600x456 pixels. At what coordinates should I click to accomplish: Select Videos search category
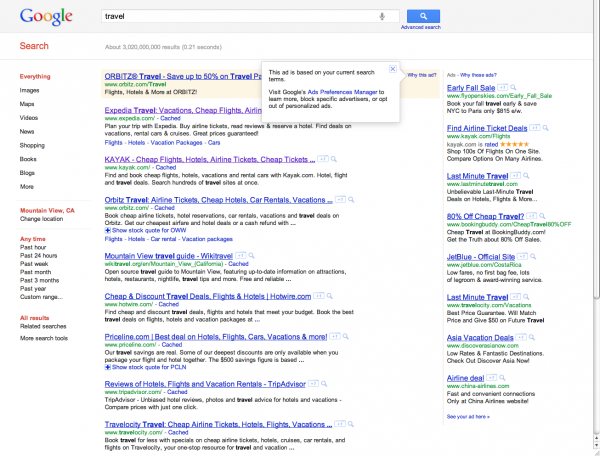click(x=30, y=118)
